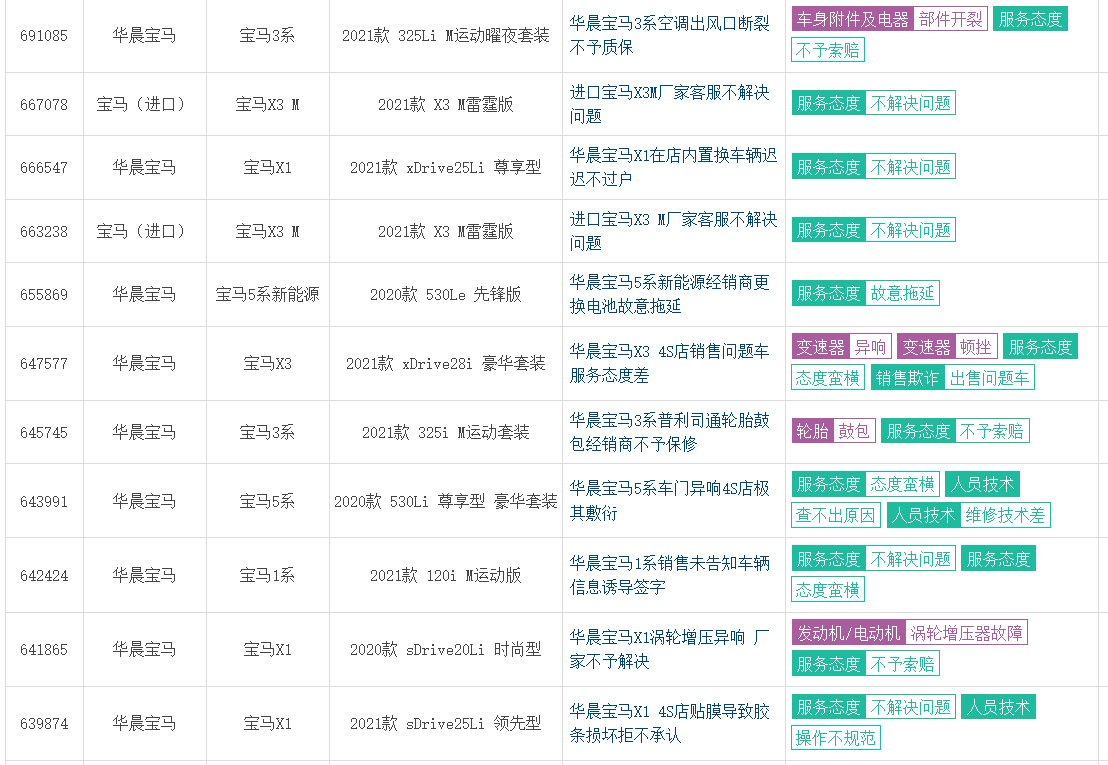1108x765 pixels.
Task: Click series cell 宝马5系新能源
Action: pos(267,295)
